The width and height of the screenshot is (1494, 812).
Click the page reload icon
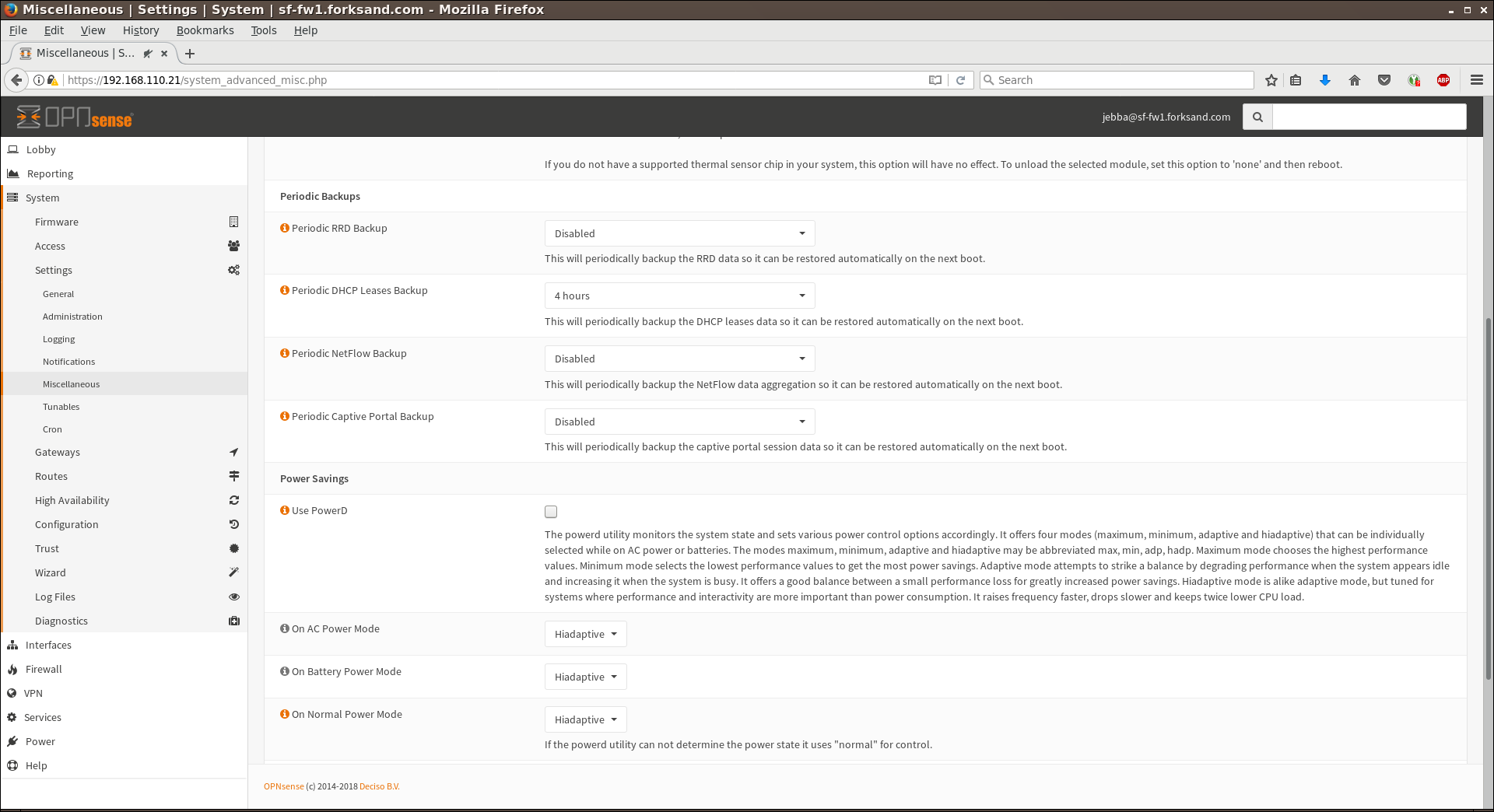pos(961,80)
